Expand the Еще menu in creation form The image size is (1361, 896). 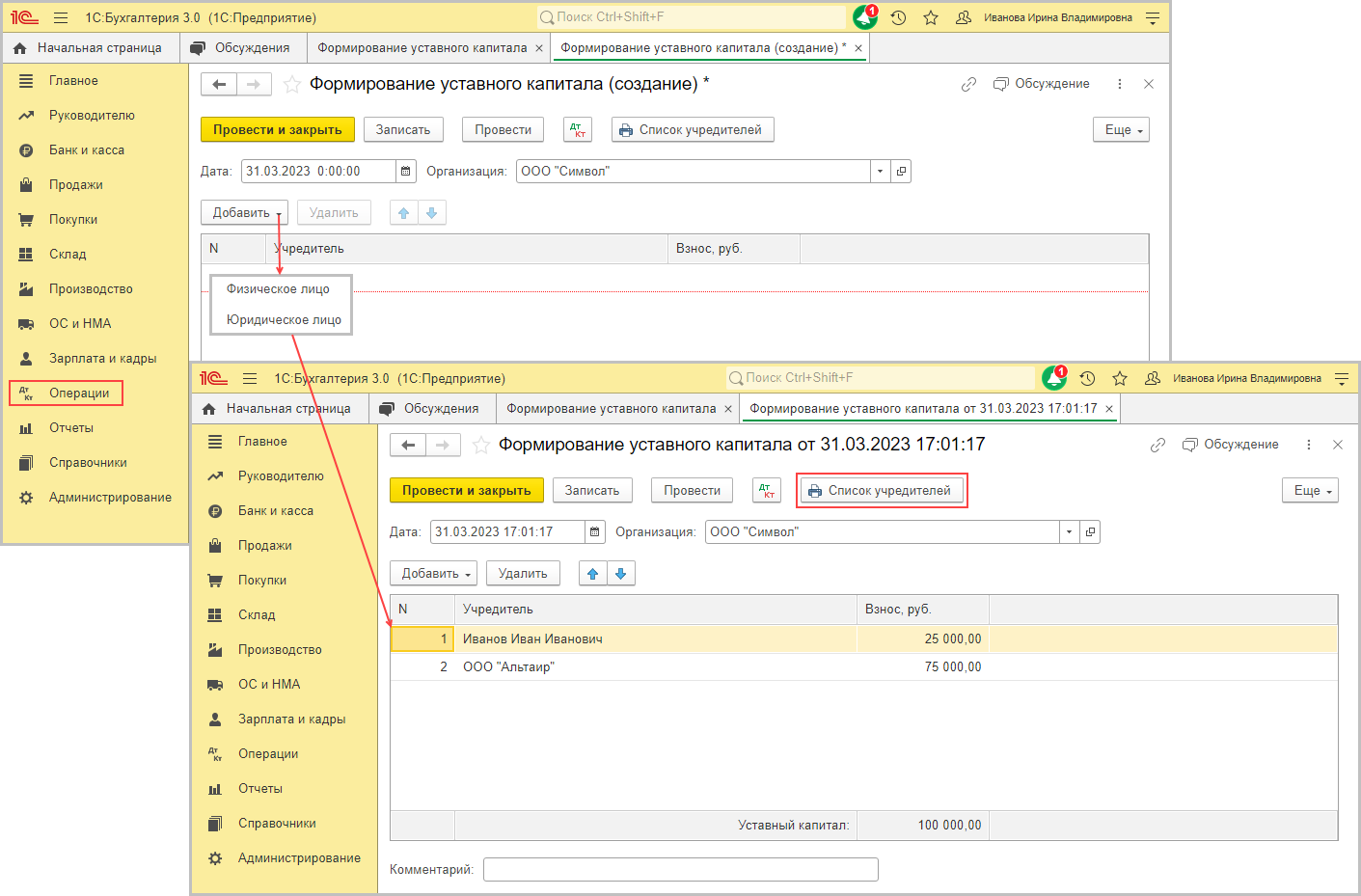1121,130
